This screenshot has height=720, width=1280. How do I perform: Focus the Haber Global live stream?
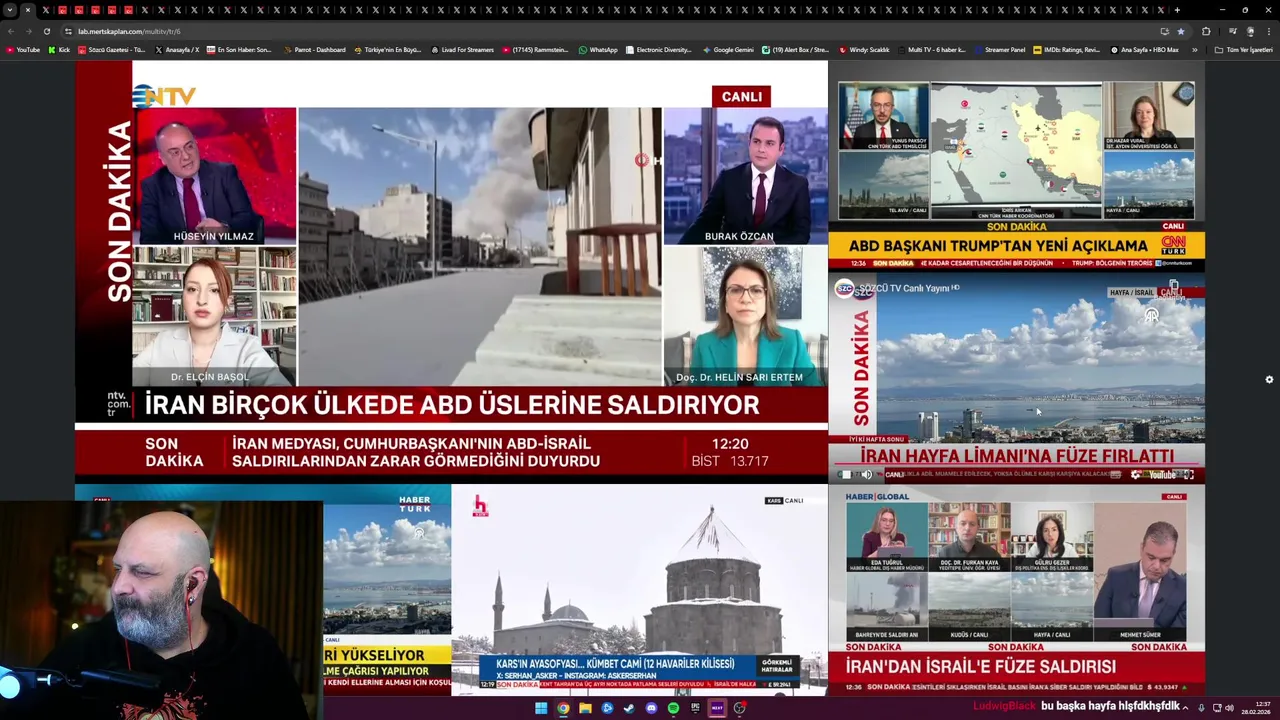(1016, 592)
